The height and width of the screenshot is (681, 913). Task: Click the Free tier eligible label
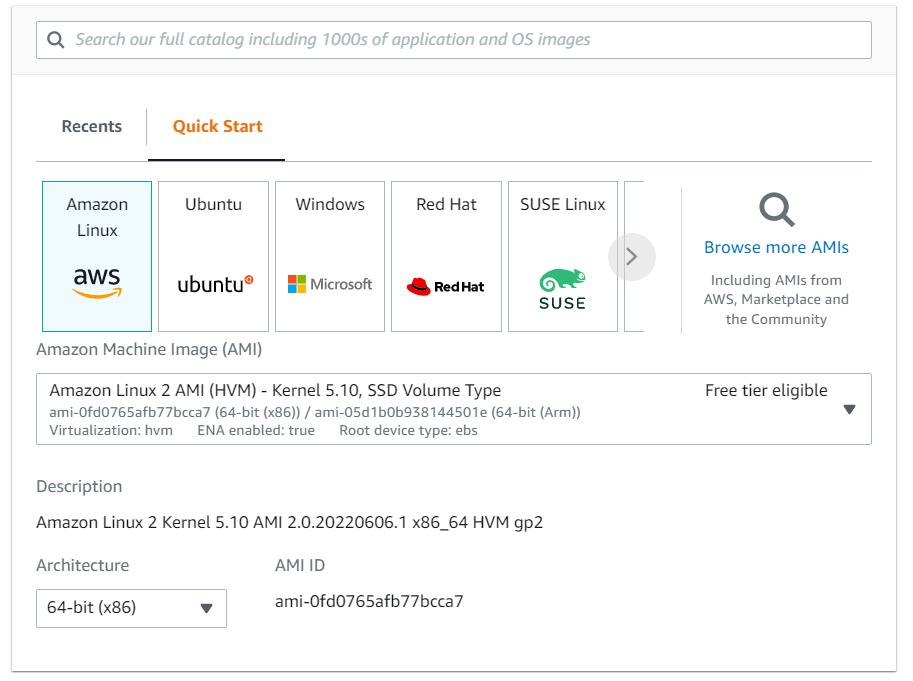[766, 391]
